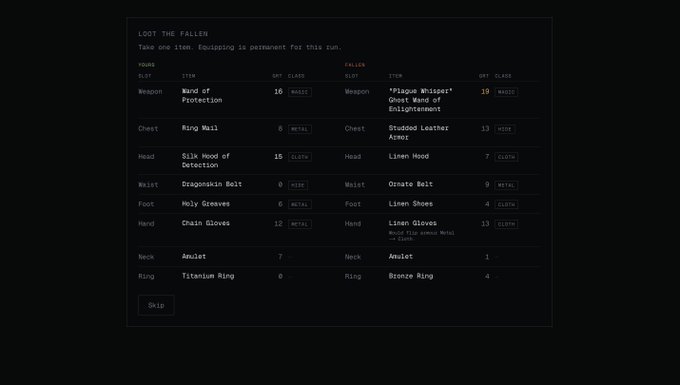Viewport: 680px width, 385px height.
Task: Click your Titanium Ring
Action: pyautogui.click(x=208, y=276)
